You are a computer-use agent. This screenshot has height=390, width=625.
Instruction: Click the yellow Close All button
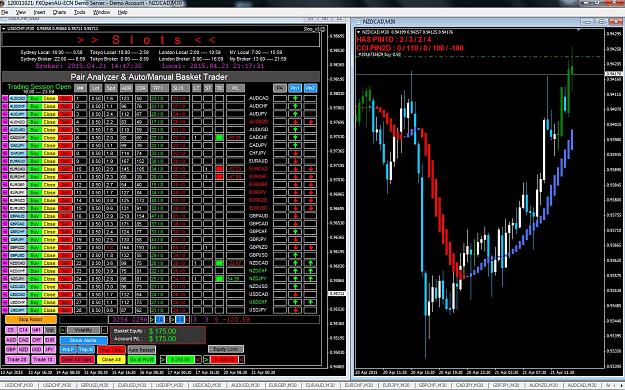[111, 360]
